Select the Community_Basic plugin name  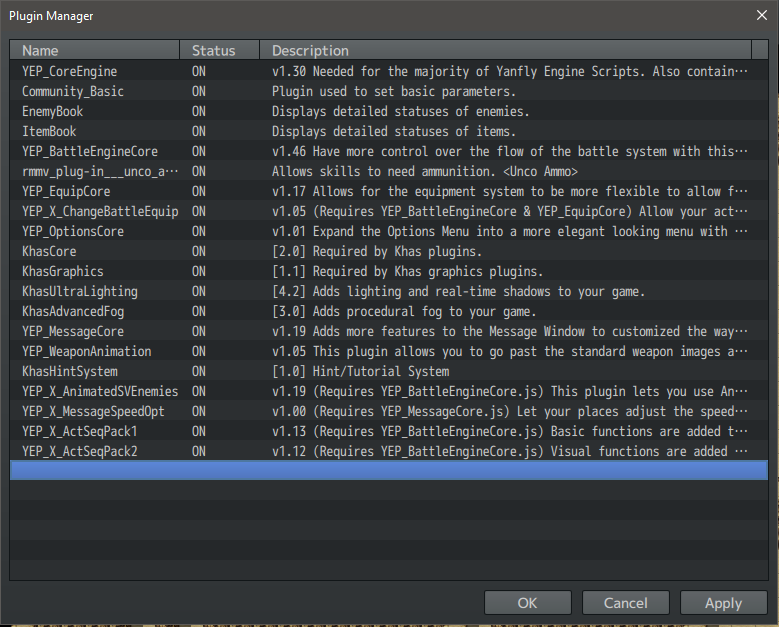73,91
